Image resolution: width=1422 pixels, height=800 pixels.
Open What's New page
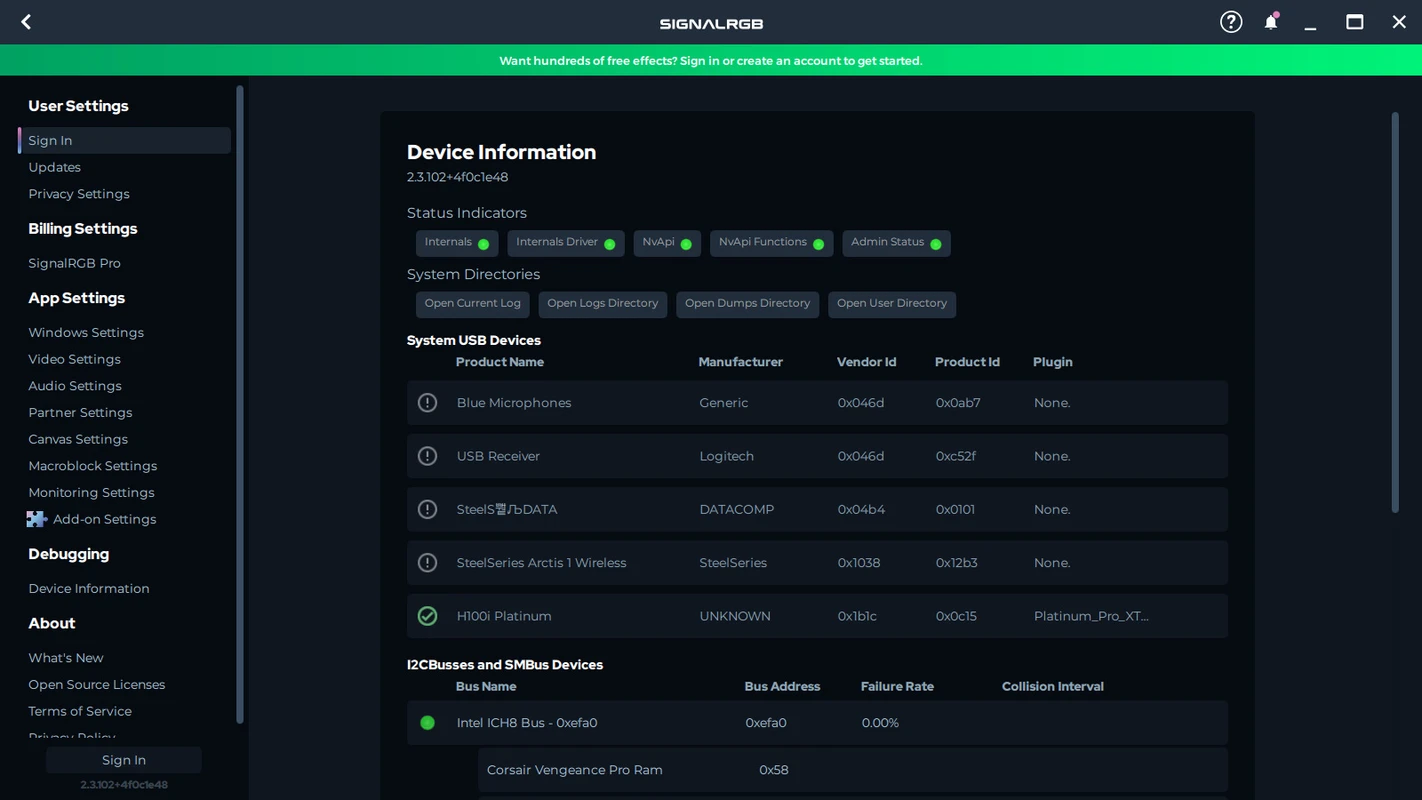tap(66, 658)
